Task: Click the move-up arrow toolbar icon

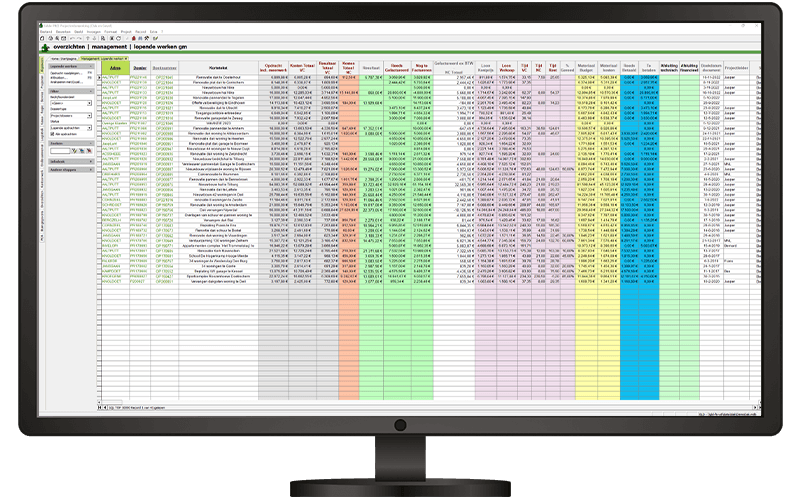Action: 88,38
